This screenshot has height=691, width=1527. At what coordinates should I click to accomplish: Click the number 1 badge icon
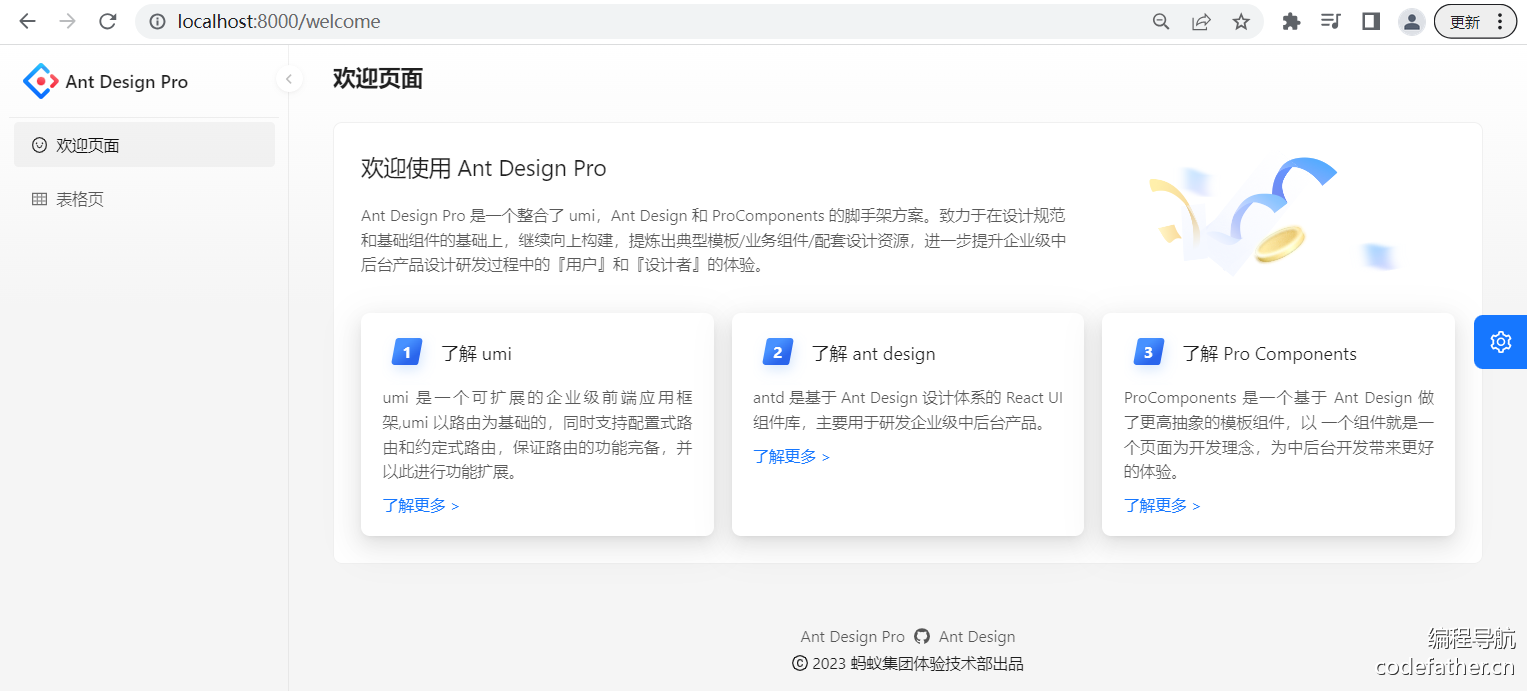point(406,352)
